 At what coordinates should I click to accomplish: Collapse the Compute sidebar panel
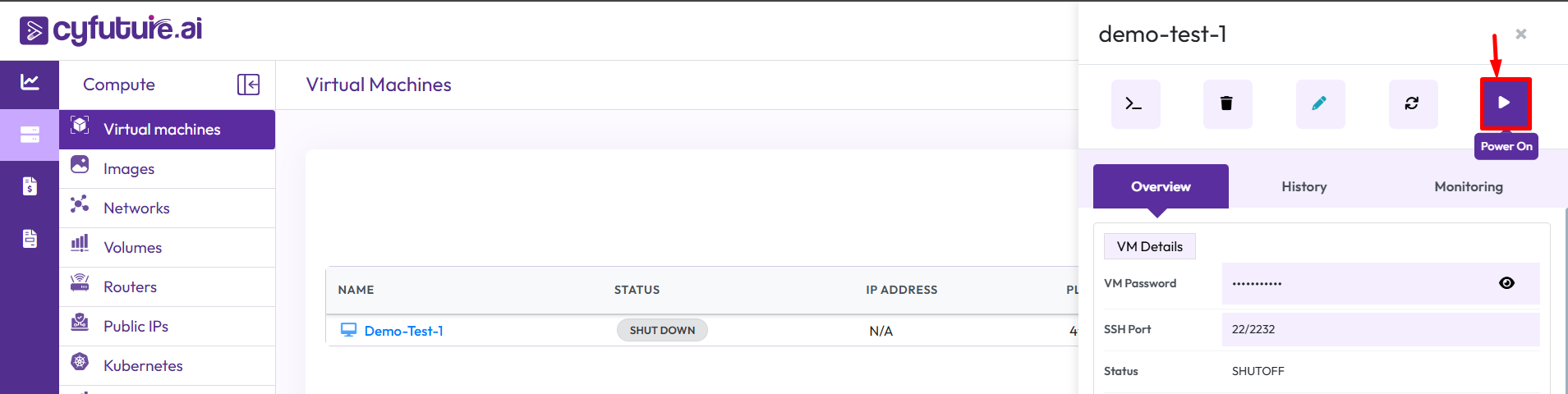[x=248, y=85]
